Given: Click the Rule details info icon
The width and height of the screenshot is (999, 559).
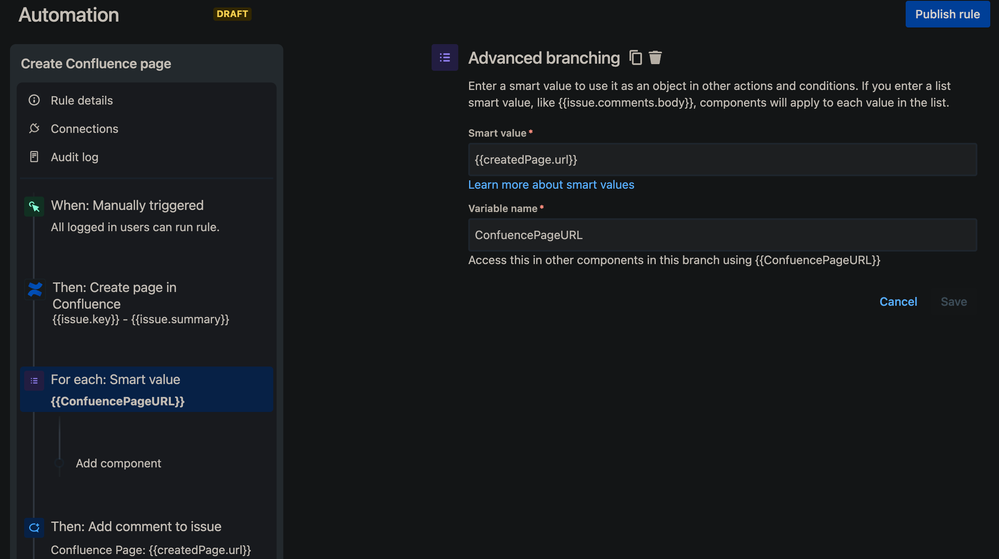Looking at the screenshot, I should [x=34, y=100].
